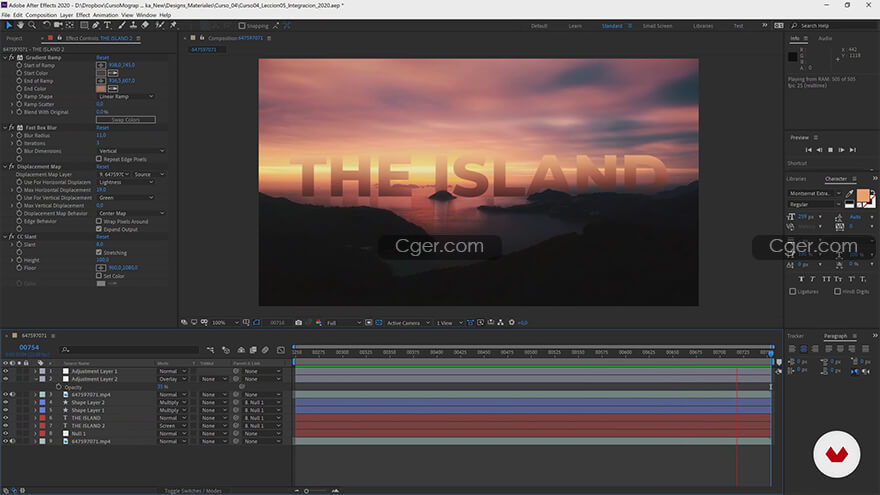880x495 pixels.
Task: Toggle the Gradient Ramp fx enable switch
Action: [x=11, y=57]
